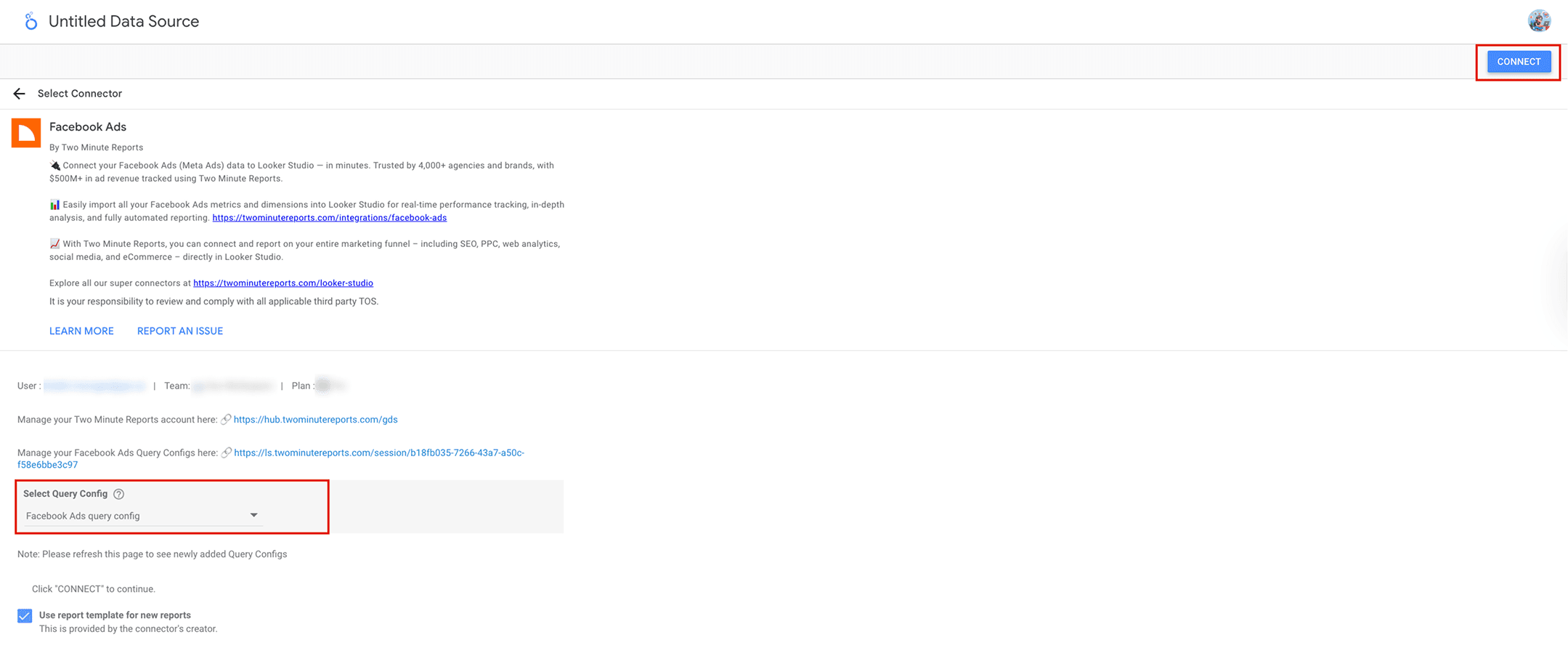Open the integrations/facebook-ads link

(329, 218)
